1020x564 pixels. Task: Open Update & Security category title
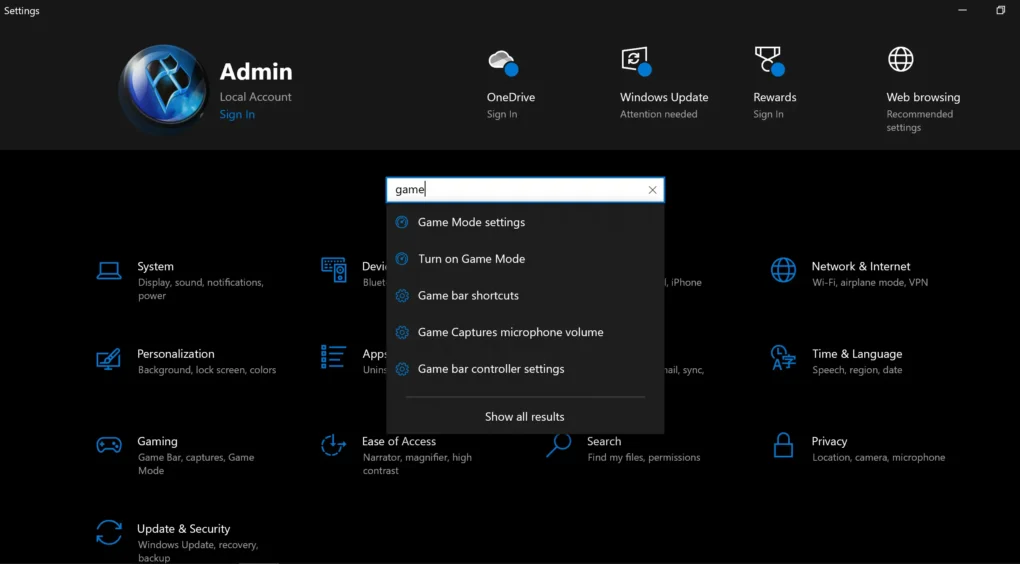[x=183, y=529]
